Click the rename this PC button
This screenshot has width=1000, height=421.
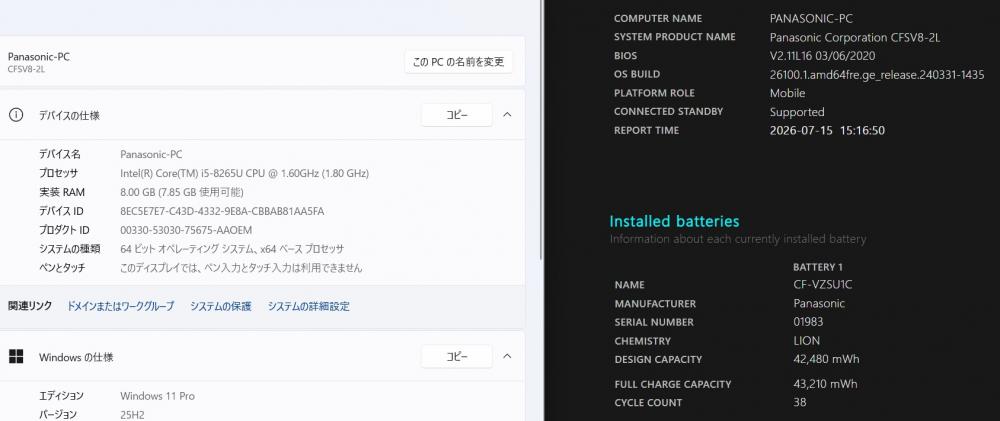[x=459, y=62]
